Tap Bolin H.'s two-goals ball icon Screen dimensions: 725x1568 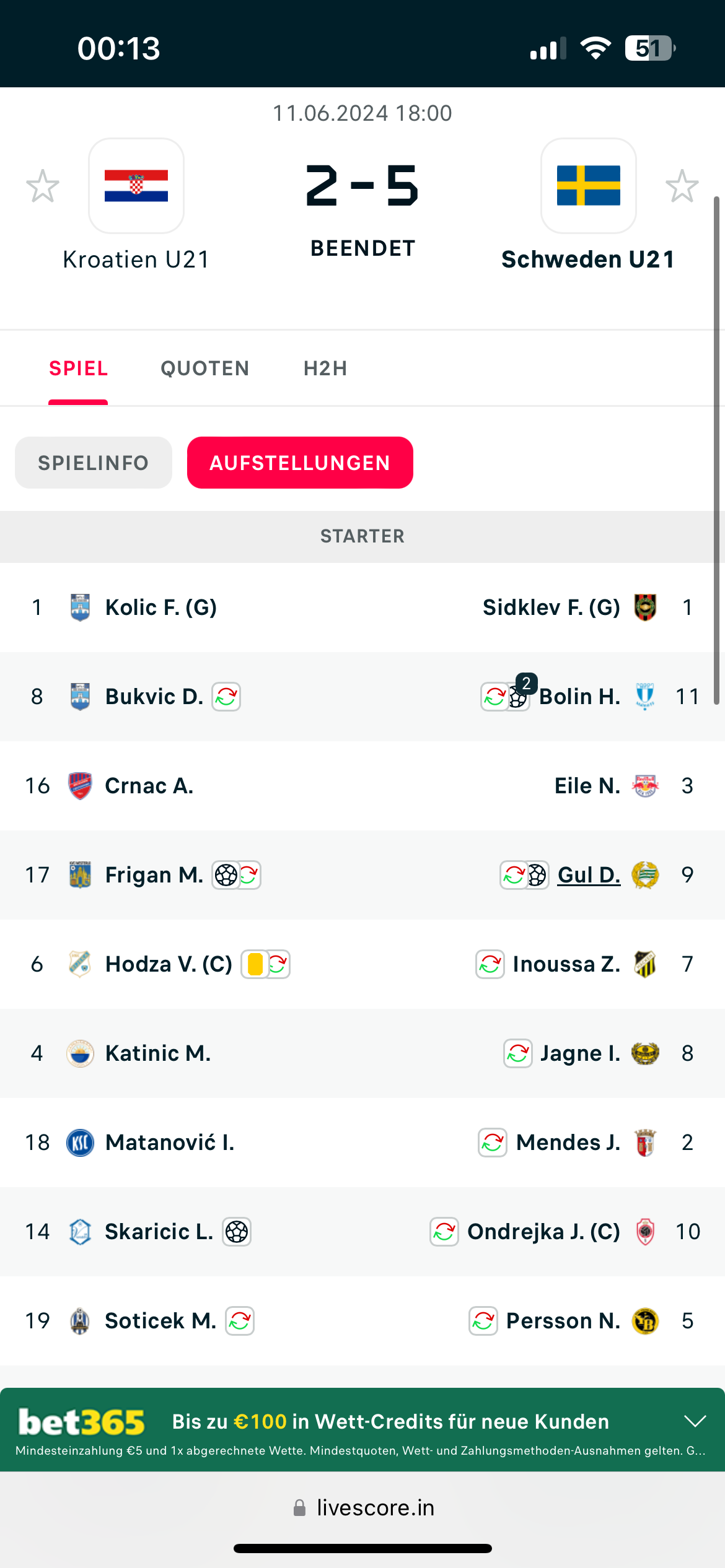point(519,697)
